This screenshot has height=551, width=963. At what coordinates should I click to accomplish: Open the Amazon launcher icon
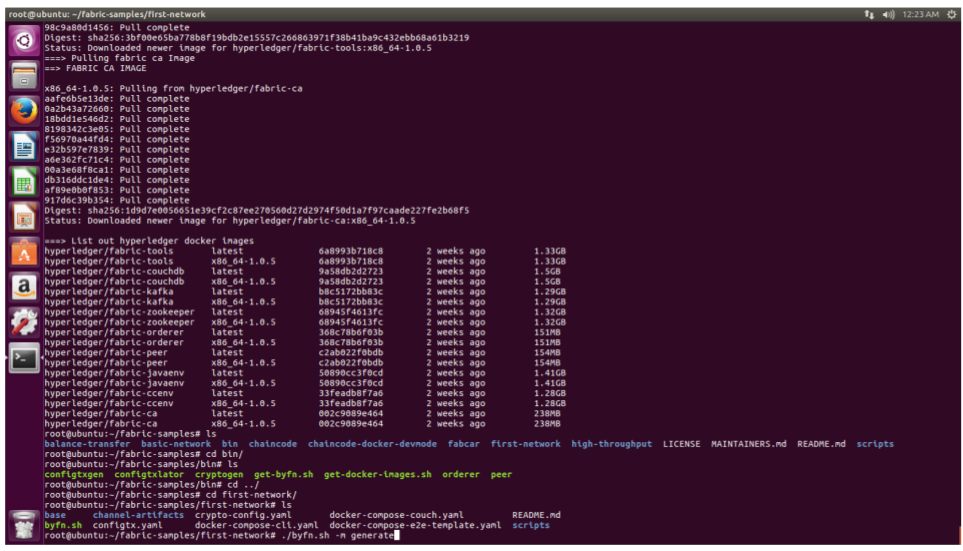coord(24,287)
